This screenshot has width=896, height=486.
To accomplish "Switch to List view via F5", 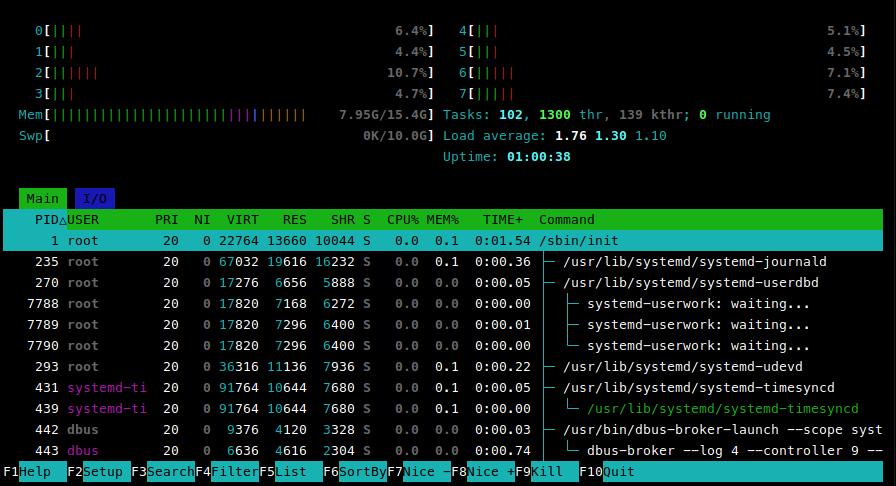I will click(298, 471).
